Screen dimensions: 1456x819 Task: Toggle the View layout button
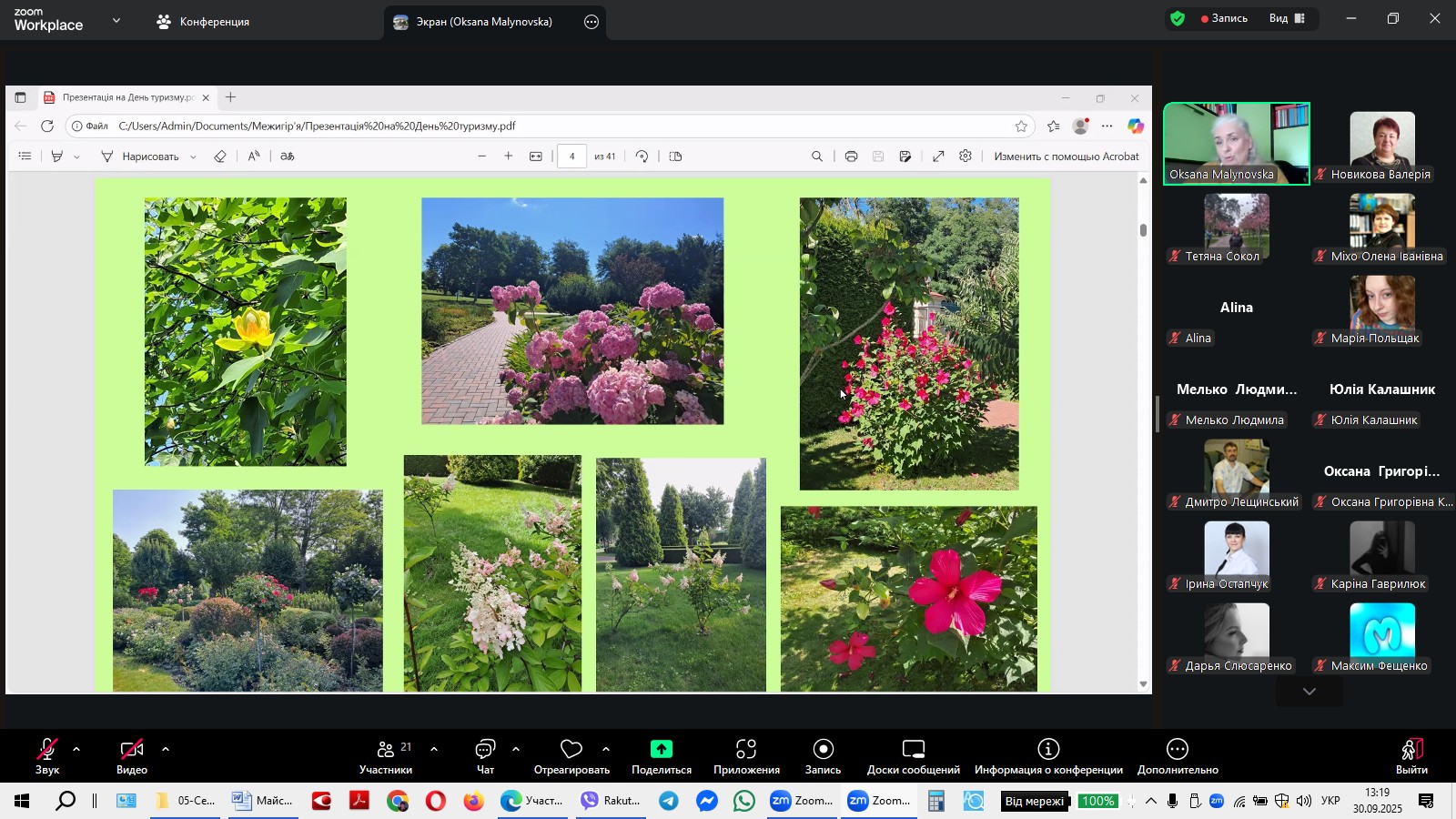pos(1288,18)
